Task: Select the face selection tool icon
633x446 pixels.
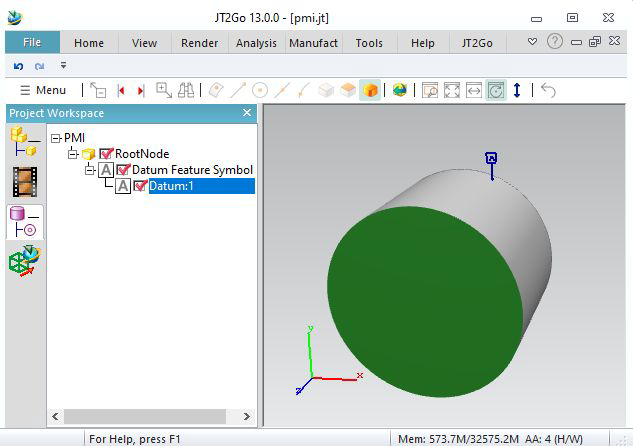Action: 216,90
